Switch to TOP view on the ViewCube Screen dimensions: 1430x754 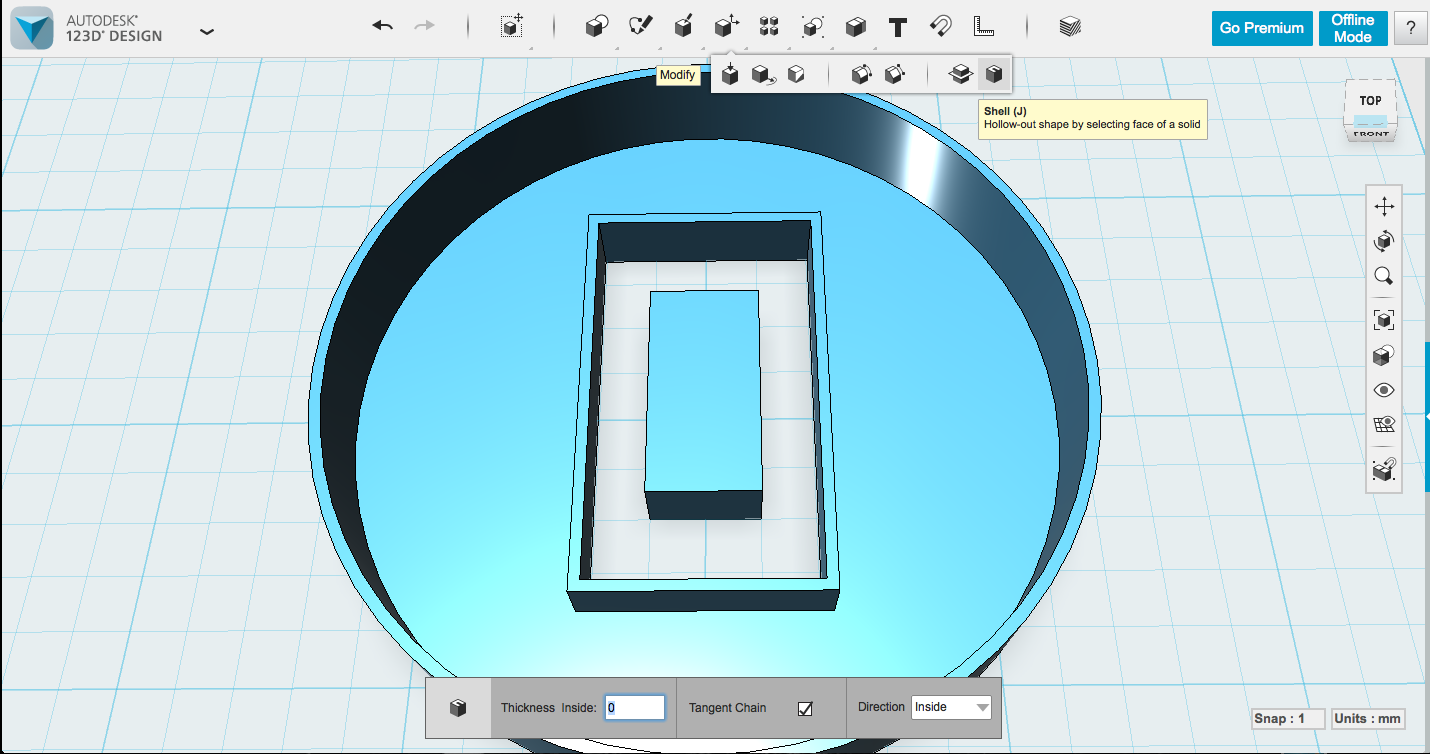(x=1370, y=99)
